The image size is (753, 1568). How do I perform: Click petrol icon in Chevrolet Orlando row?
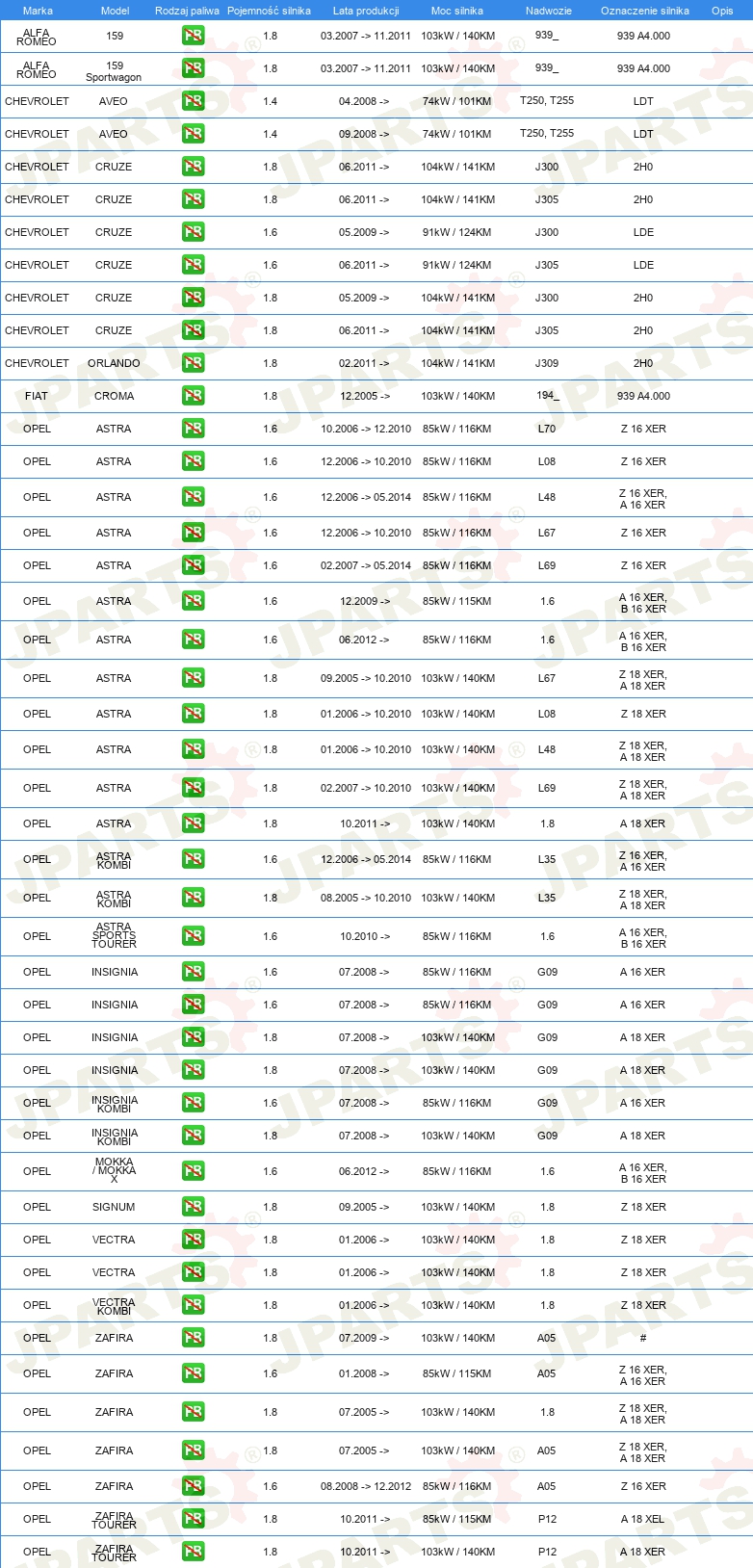(x=193, y=363)
